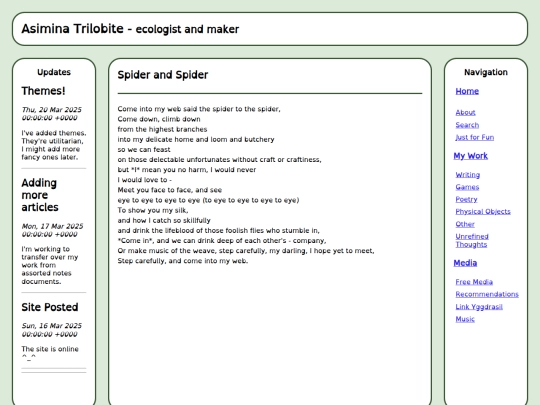The image size is (540, 405).
Task: Open the Unrefined Thoughts link
Action: (x=472, y=240)
